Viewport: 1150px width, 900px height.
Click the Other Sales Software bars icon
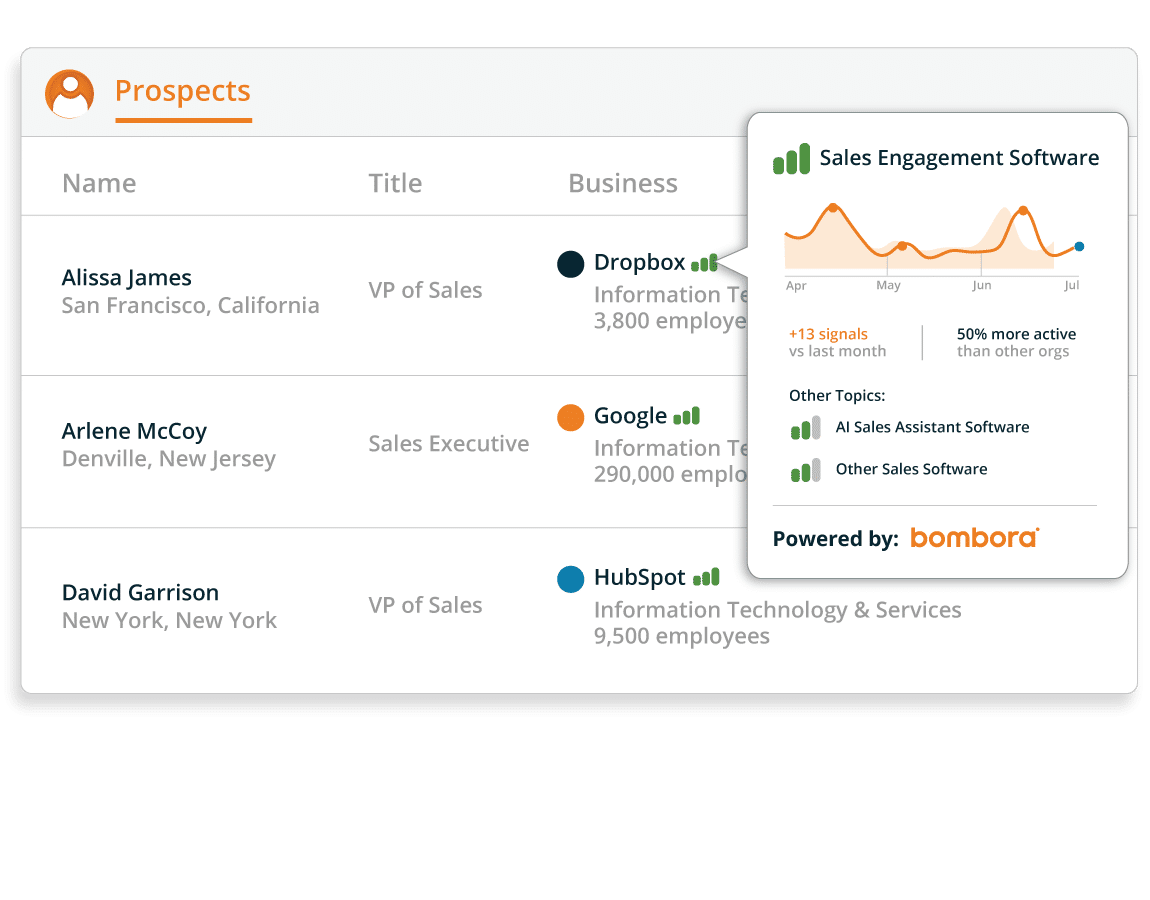[805, 470]
